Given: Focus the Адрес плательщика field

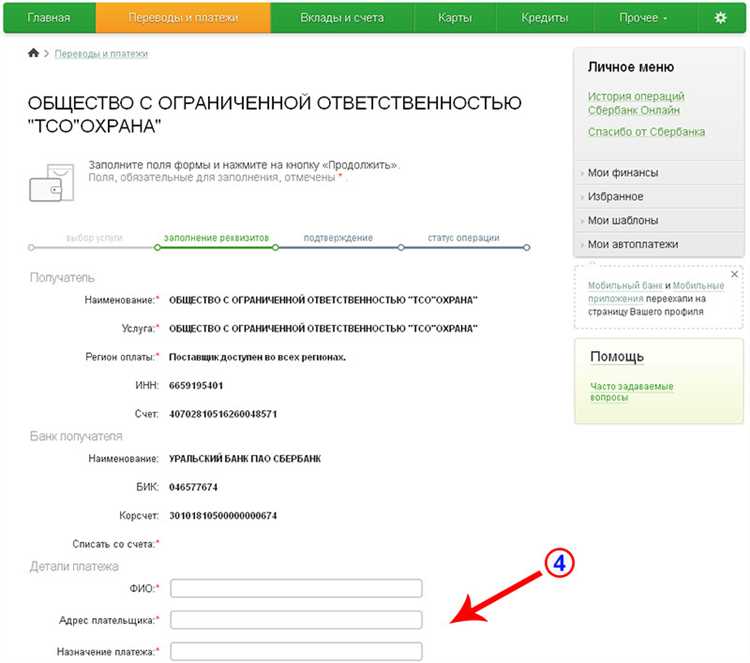Looking at the screenshot, I should (x=296, y=620).
